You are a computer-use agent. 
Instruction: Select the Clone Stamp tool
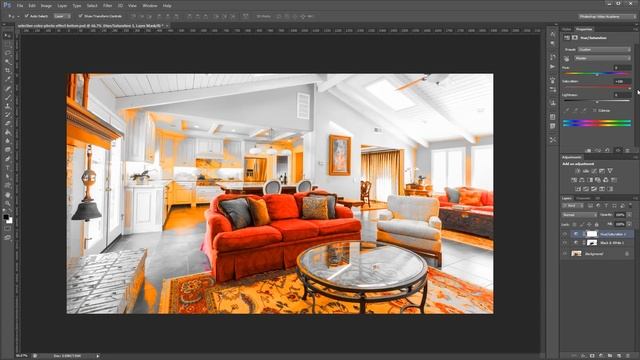8,106
